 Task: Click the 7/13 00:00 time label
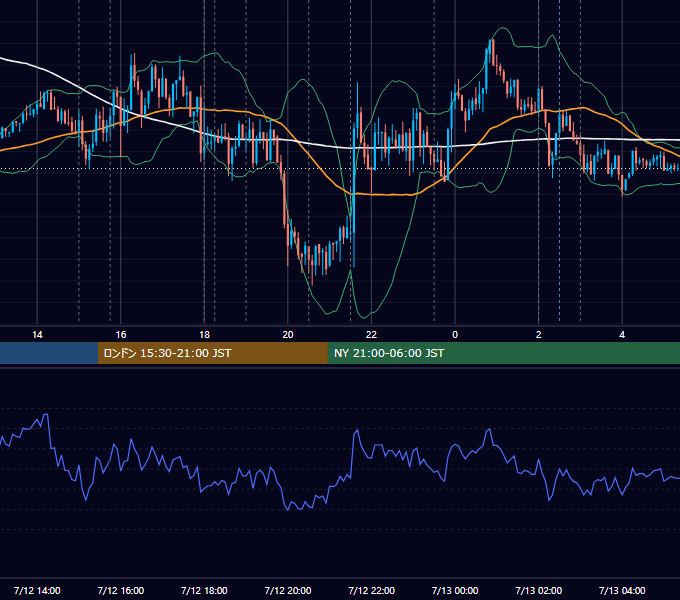[x=455, y=590]
